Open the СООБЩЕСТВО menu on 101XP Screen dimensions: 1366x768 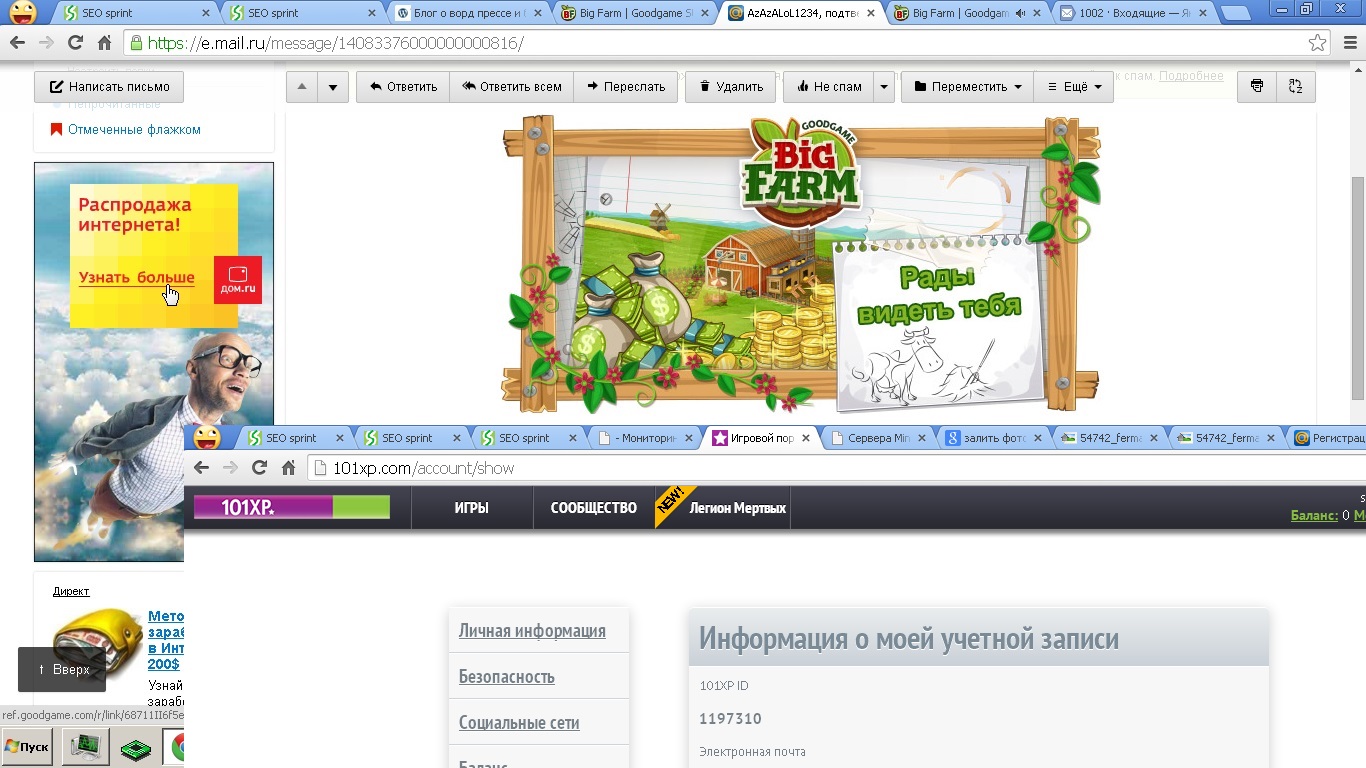click(593, 508)
